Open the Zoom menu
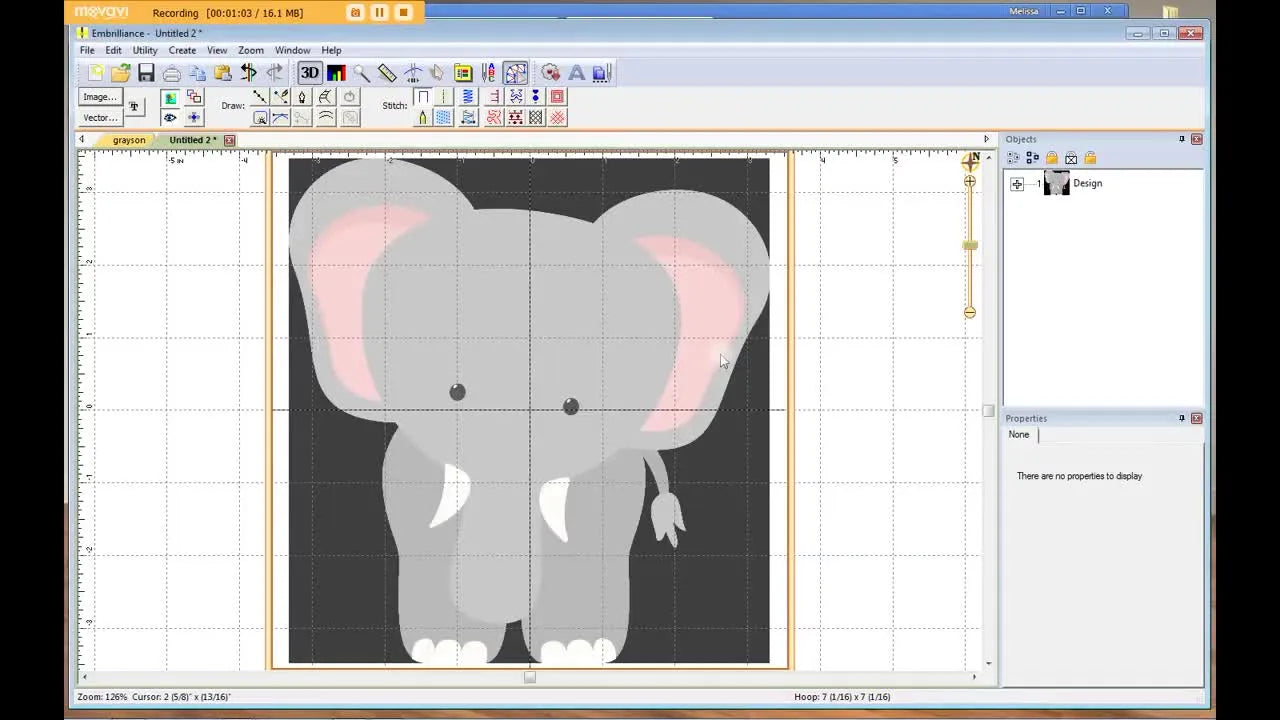This screenshot has width=1280, height=720. (251, 50)
